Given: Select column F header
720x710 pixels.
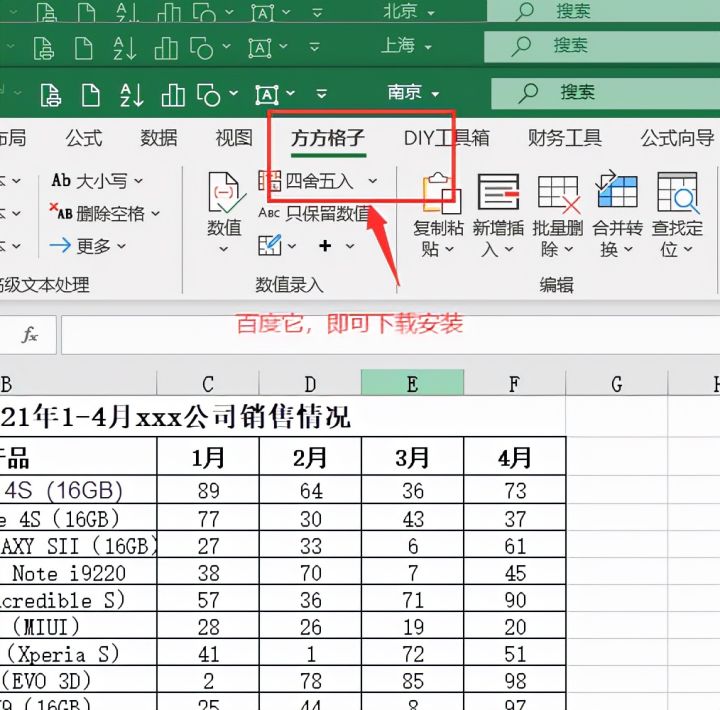Looking at the screenshot, I should coord(515,383).
